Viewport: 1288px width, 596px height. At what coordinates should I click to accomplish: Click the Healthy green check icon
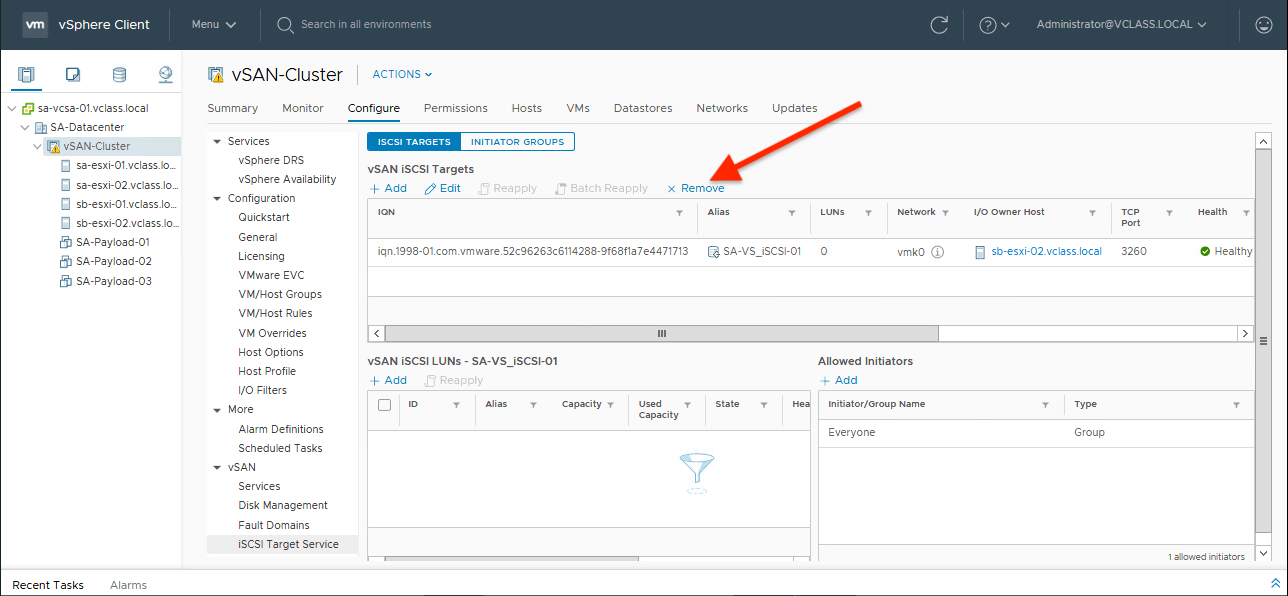click(x=1205, y=252)
